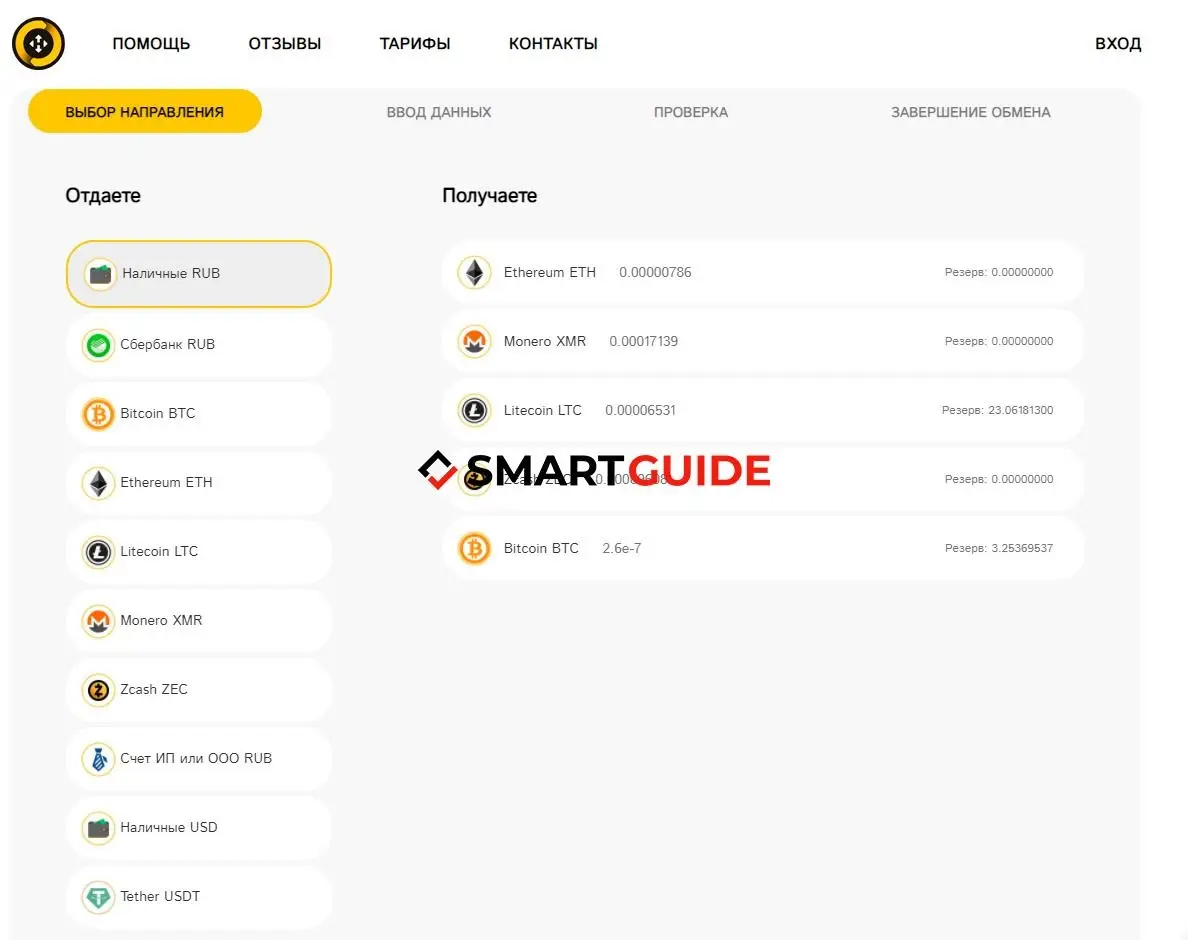The width and height of the screenshot is (1188, 940).
Task: Click the Zcash icon in Отдаете list
Action: point(98,690)
